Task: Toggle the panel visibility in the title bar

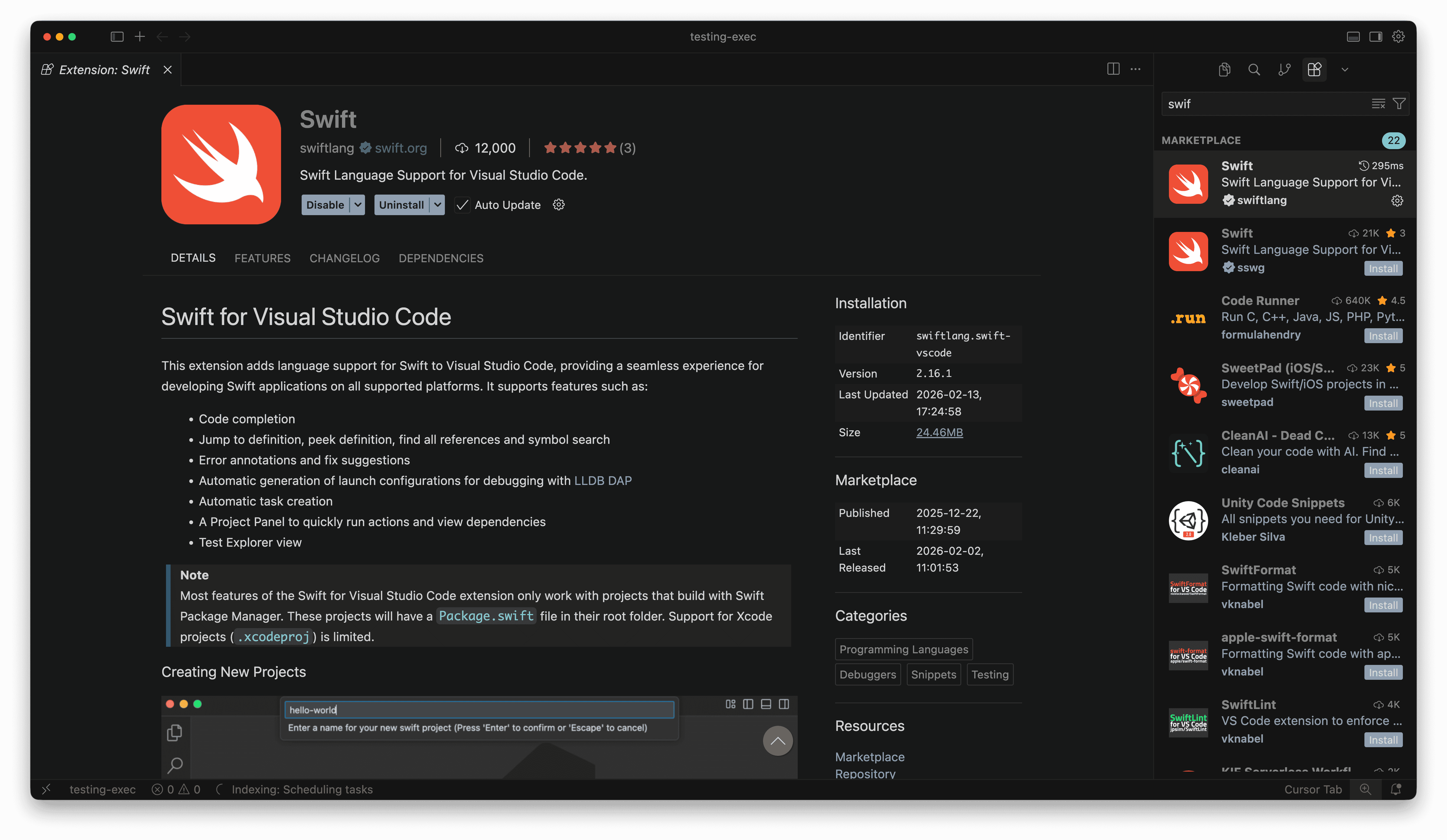Action: 1353,36
